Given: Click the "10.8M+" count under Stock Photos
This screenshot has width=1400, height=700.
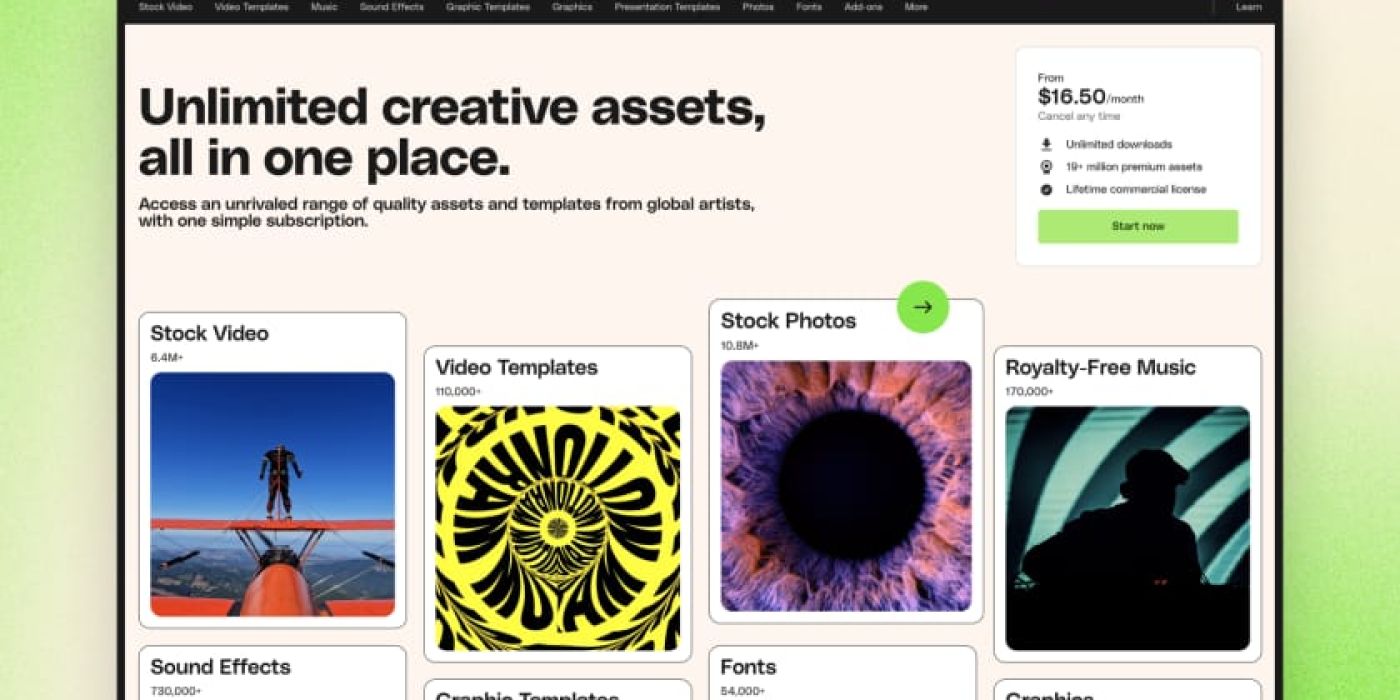Looking at the screenshot, I should point(740,346).
